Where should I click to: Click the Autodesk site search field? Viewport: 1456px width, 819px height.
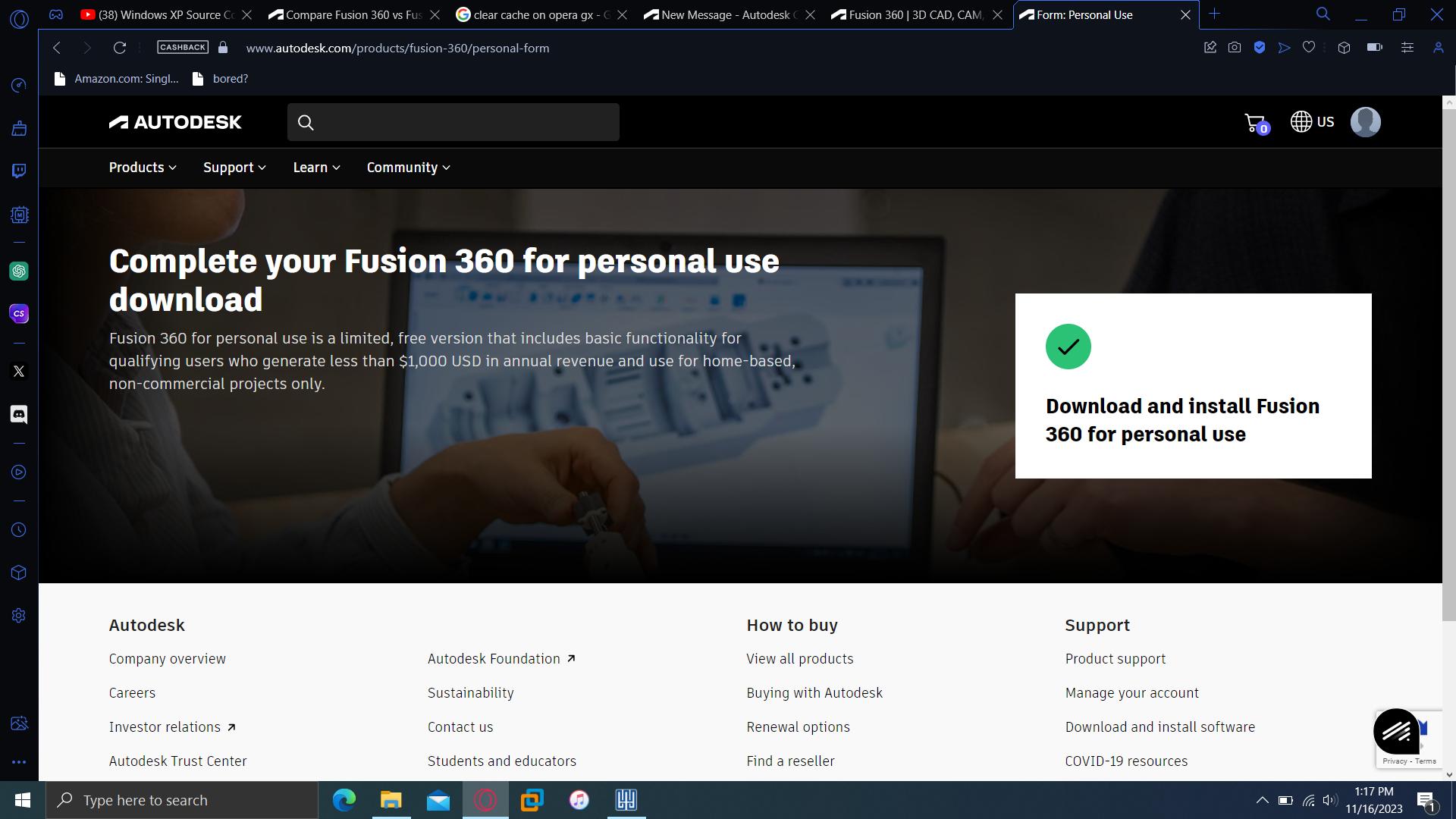click(453, 122)
